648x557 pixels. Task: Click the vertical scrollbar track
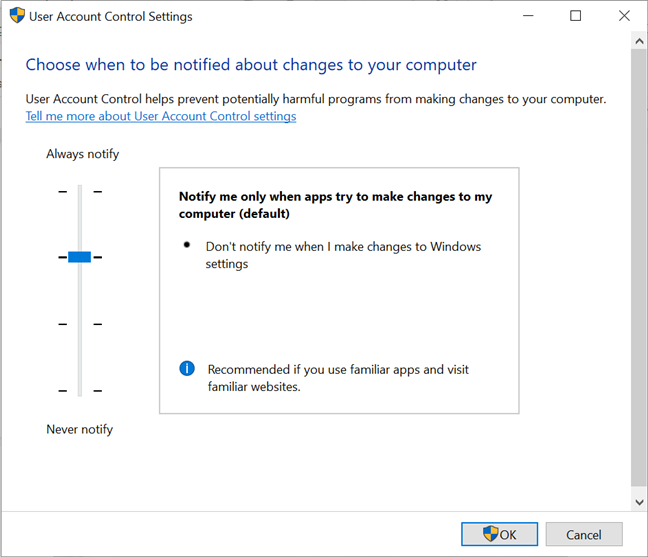tap(639, 268)
